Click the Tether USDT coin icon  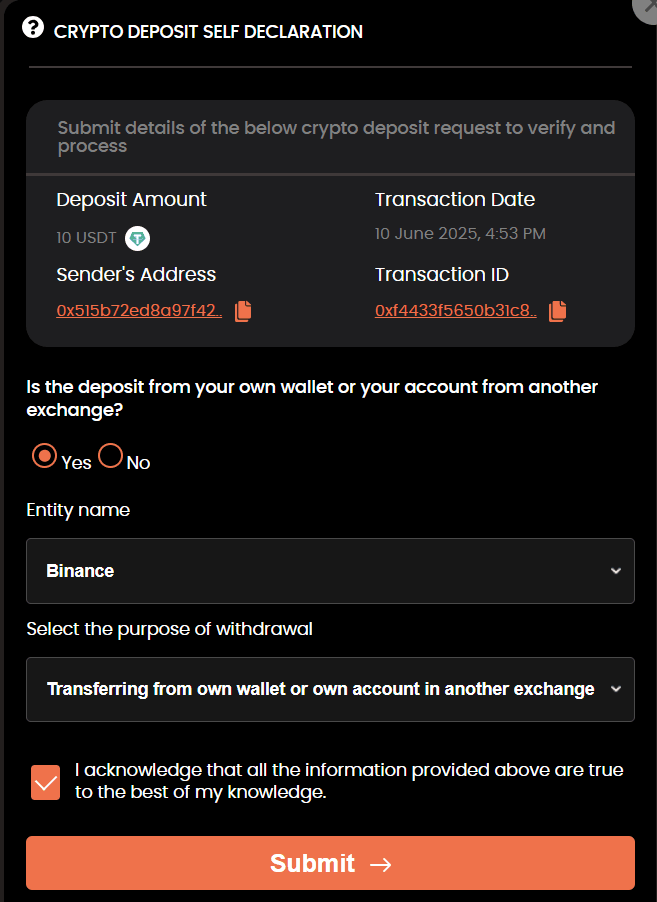pos(137,238)
